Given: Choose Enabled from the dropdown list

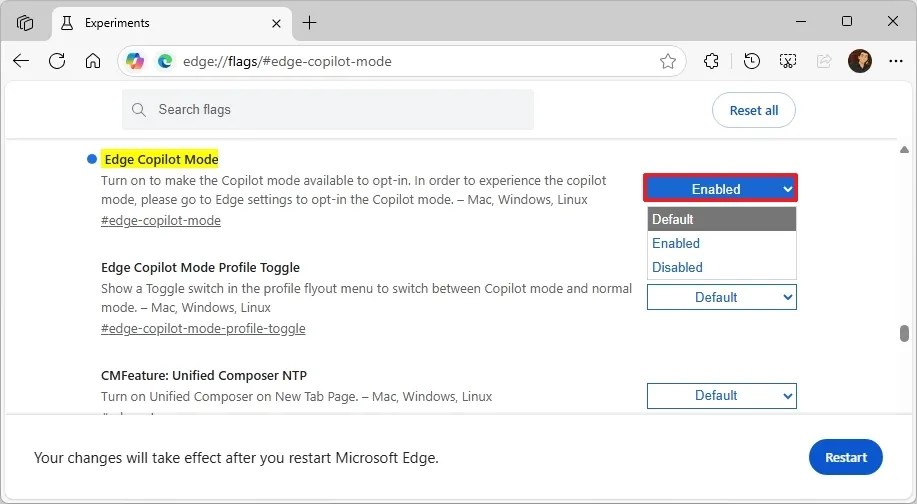Looking at the screenshot, I should 721,243.
